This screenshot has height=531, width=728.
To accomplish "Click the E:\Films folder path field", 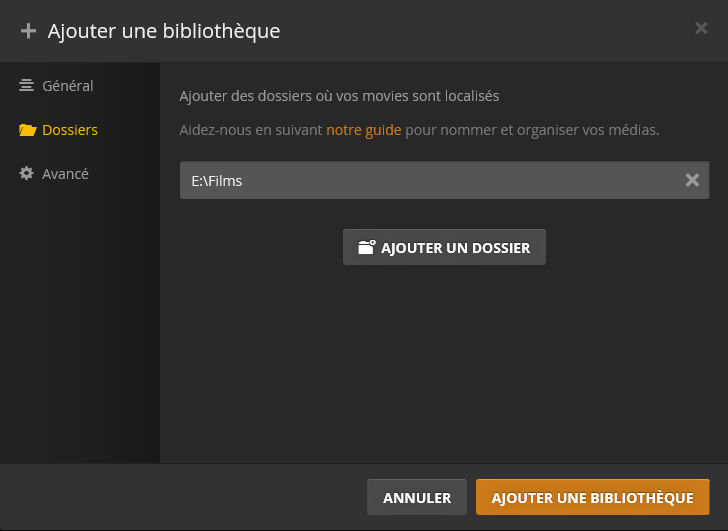I will click(x=430, y=181).
